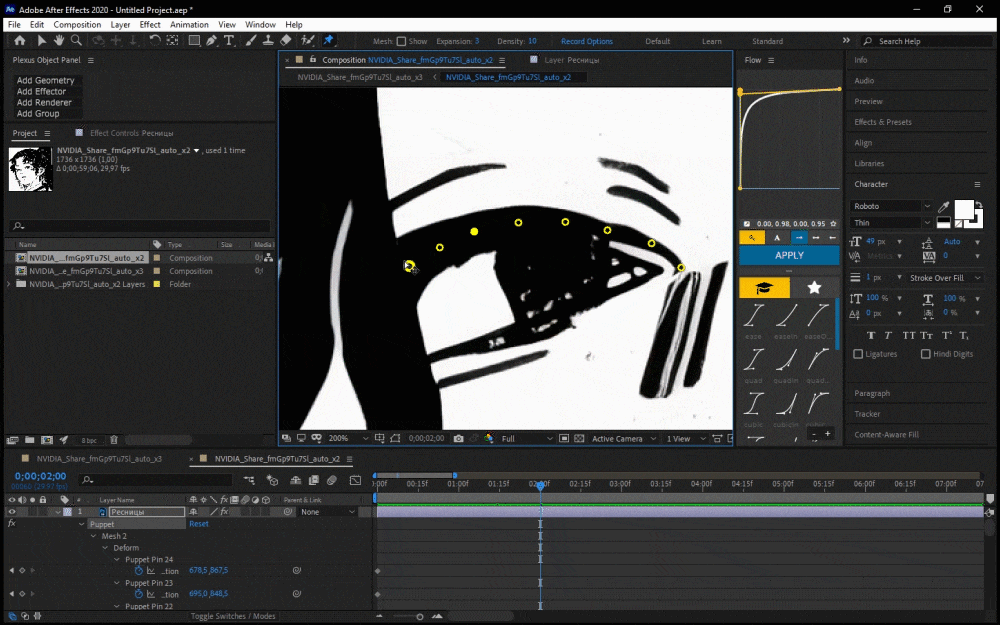Select the Zoom magnifier tool

click(76, 41)
